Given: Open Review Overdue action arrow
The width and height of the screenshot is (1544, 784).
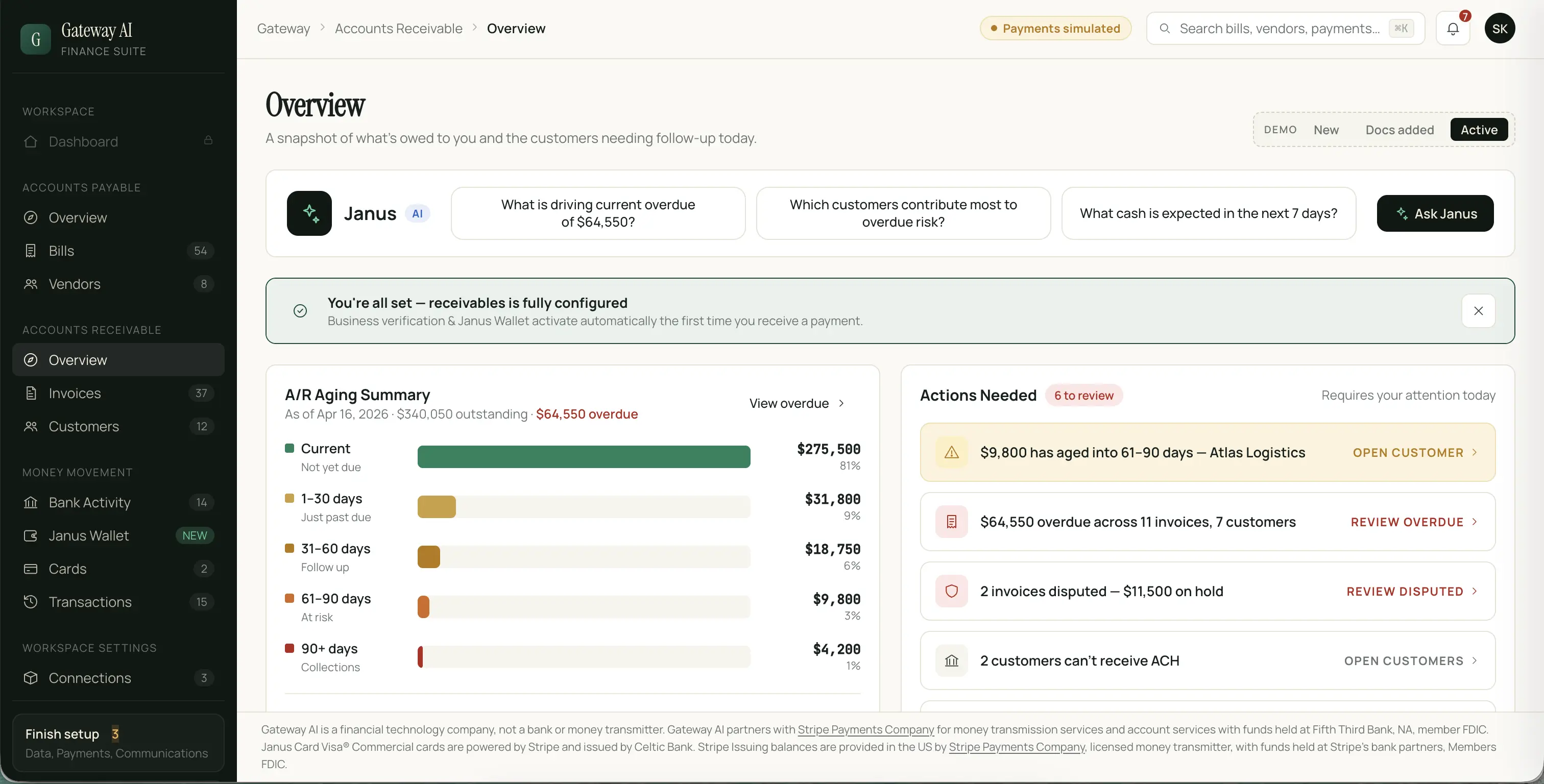Looking at the screenshot, I should point(1475,522).
